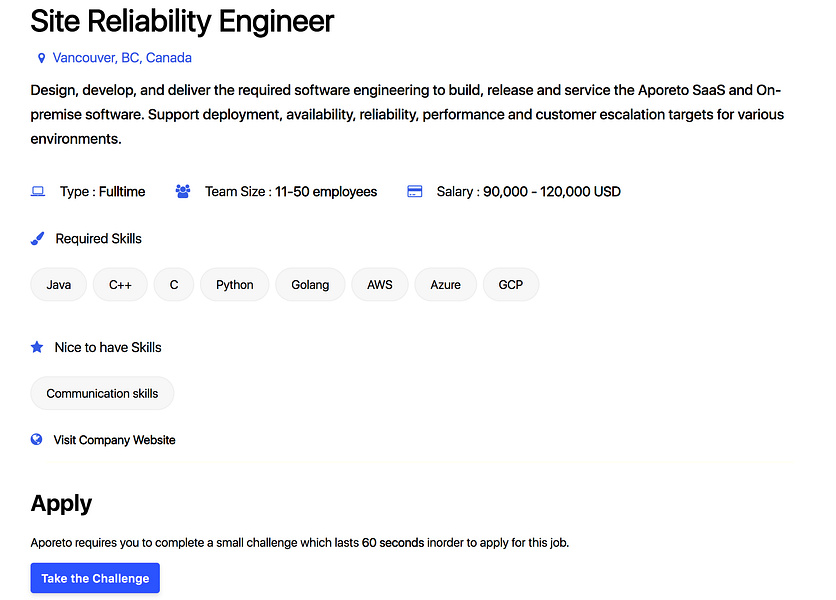Image resolution: width=836 pixels, height=600 pixels.
Task: Click the team members icon
Action: [183, 191]
